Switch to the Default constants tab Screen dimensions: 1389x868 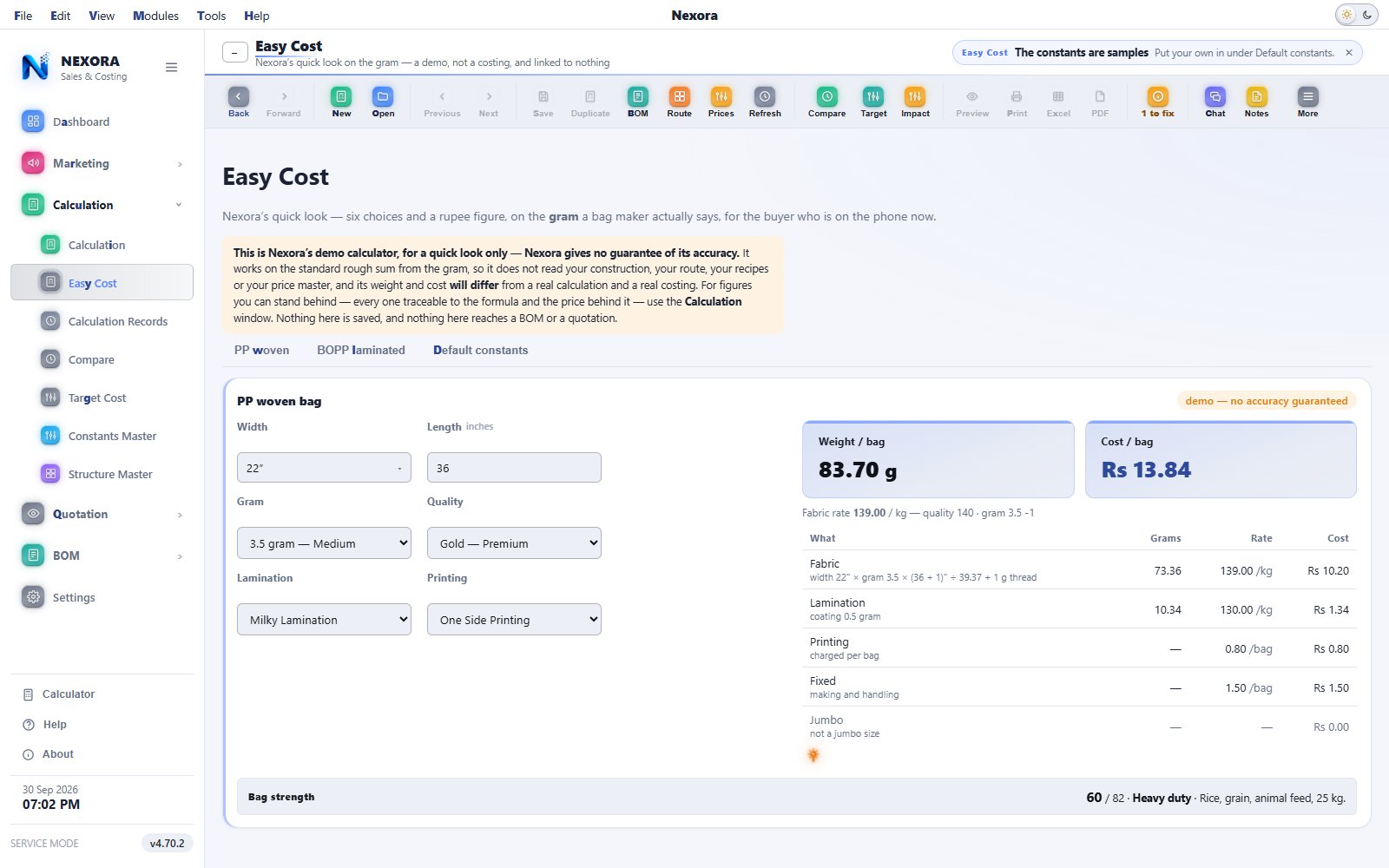coord(480,350)
